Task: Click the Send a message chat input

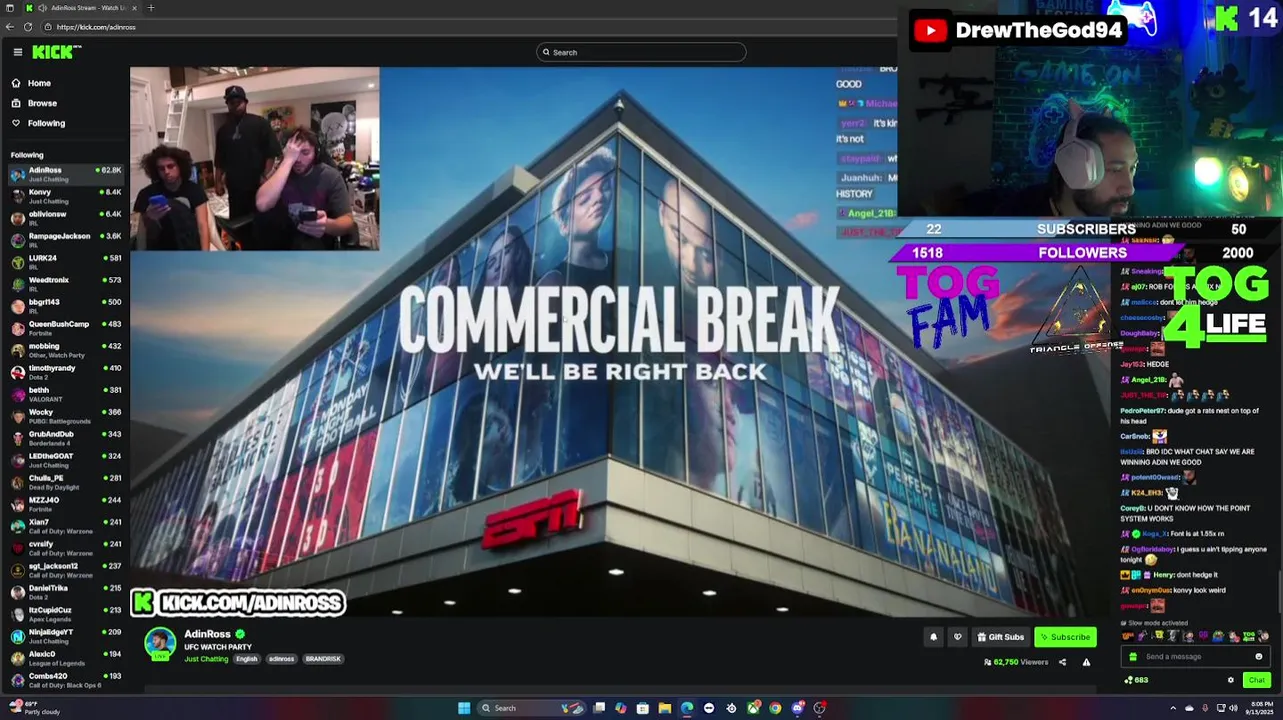Action: click(1195, 657)
